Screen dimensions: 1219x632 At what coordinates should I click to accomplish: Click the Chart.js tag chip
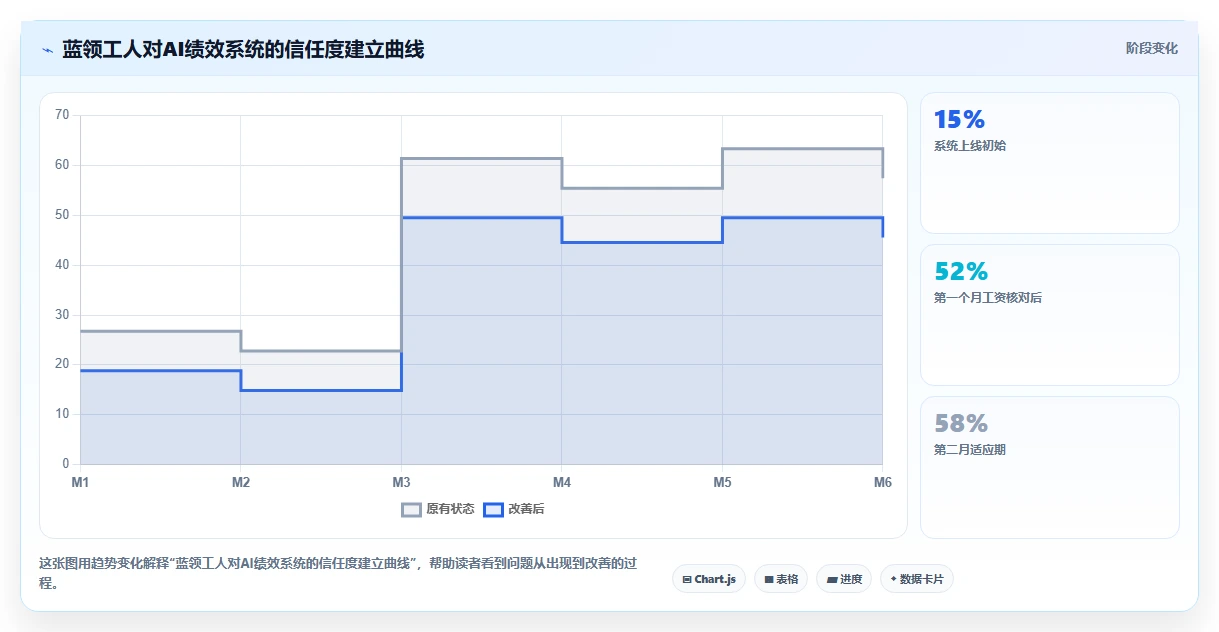709,579
